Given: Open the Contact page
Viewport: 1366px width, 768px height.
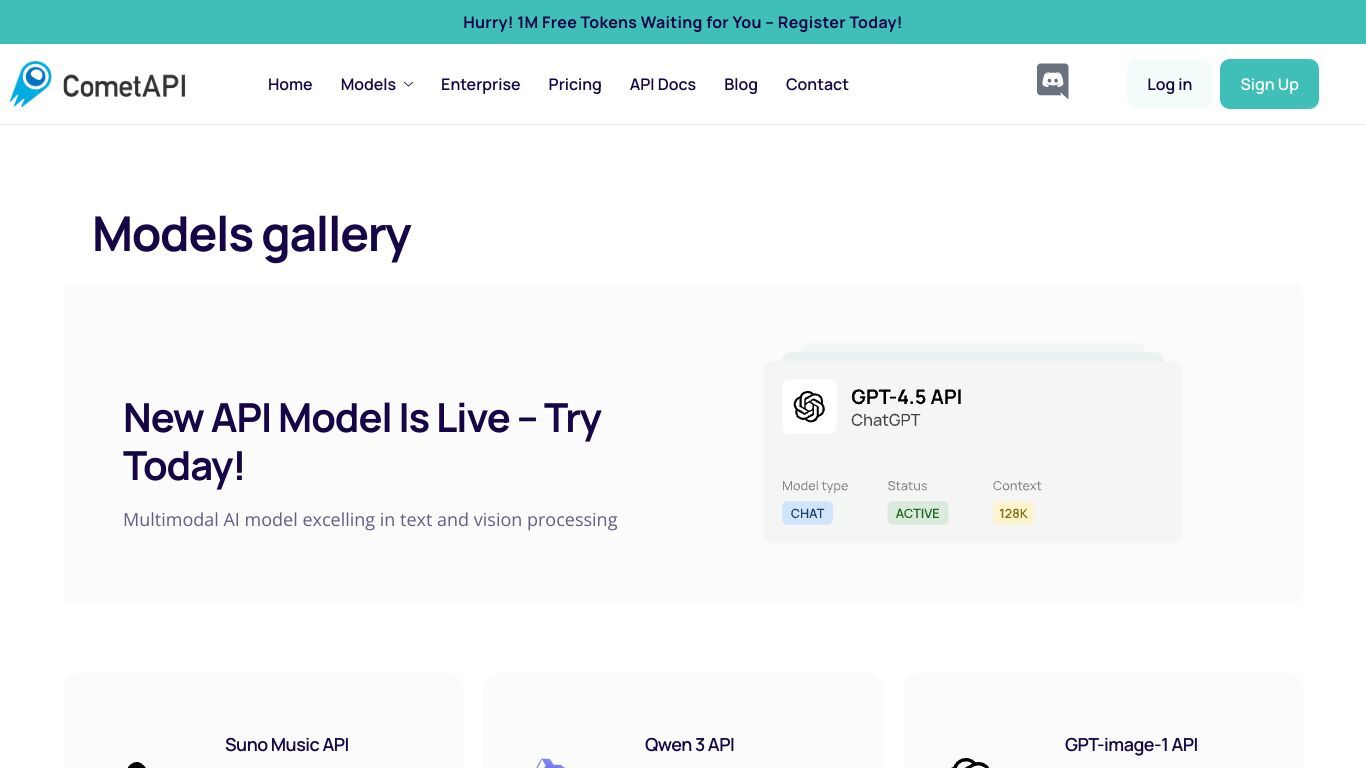Looking at the screenshot, I should coord(817,85).
